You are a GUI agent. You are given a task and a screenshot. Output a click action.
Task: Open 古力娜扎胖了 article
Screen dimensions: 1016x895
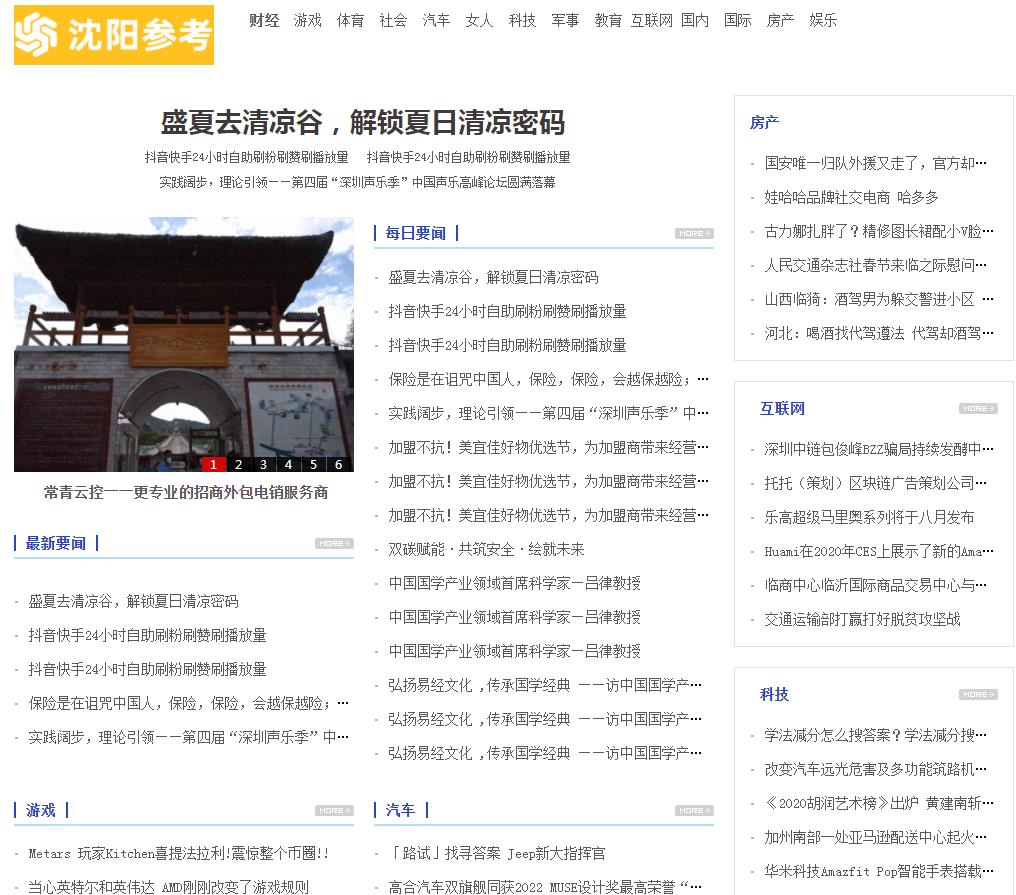879,231
